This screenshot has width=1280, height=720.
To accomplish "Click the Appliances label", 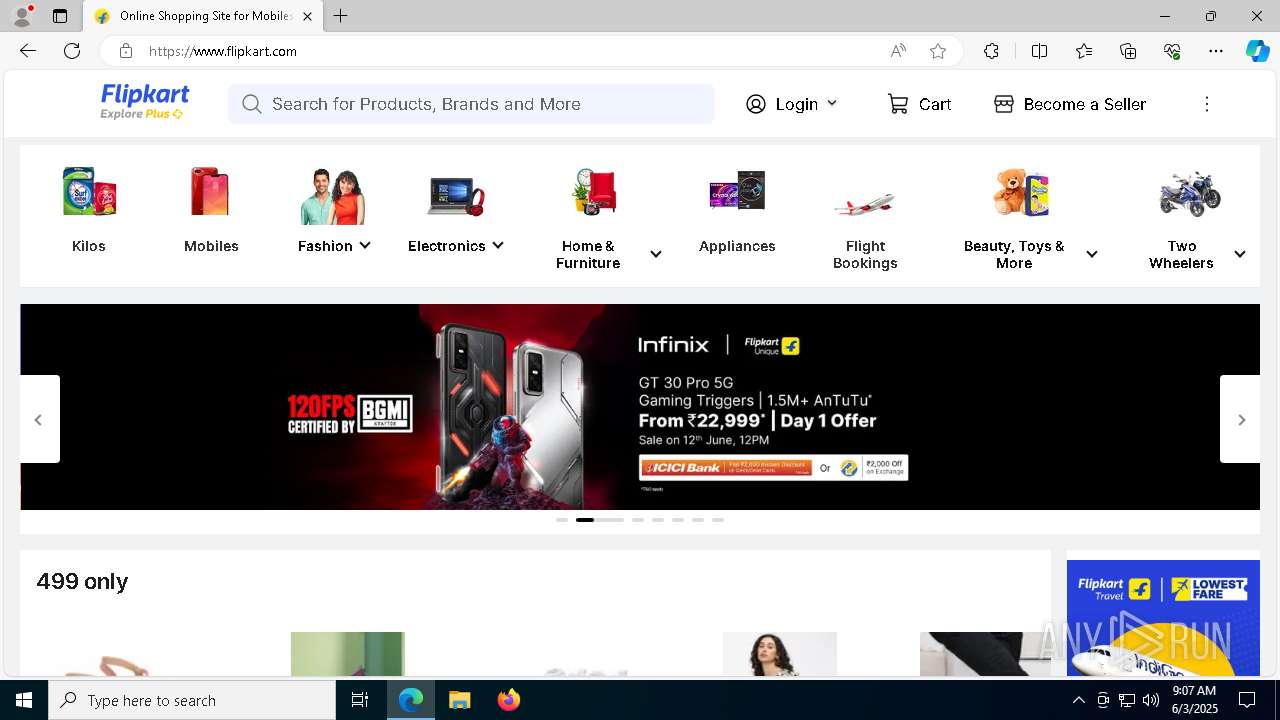I will coord(737,246).
